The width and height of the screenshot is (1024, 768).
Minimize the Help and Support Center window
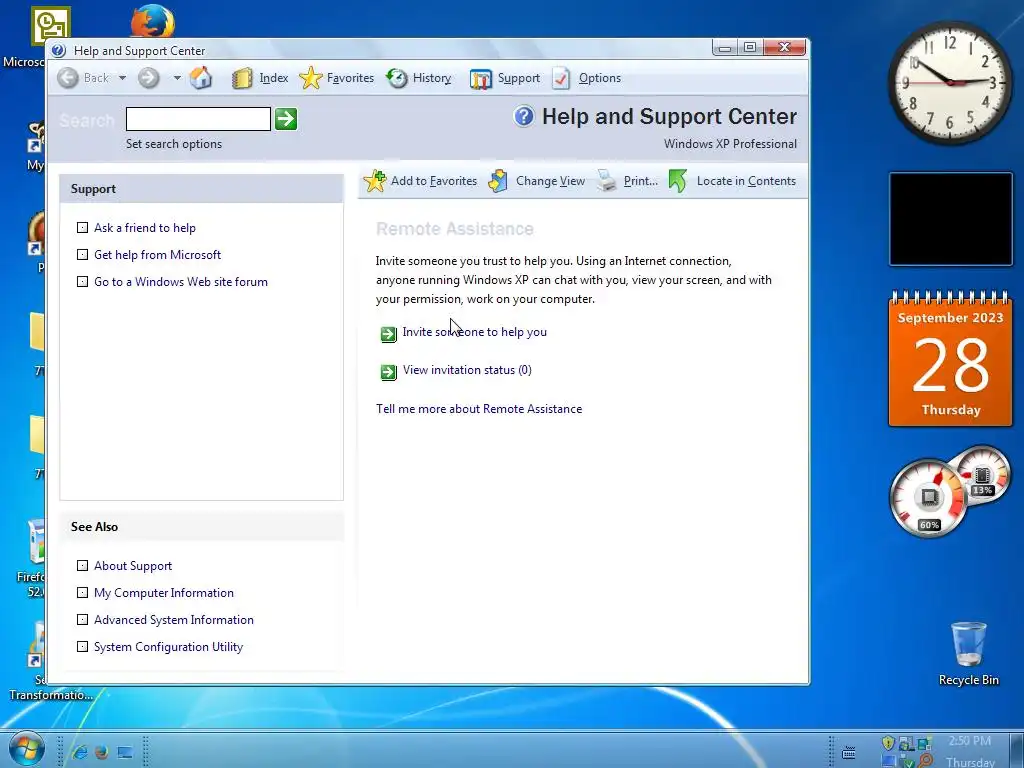click(x=724, y=48)
